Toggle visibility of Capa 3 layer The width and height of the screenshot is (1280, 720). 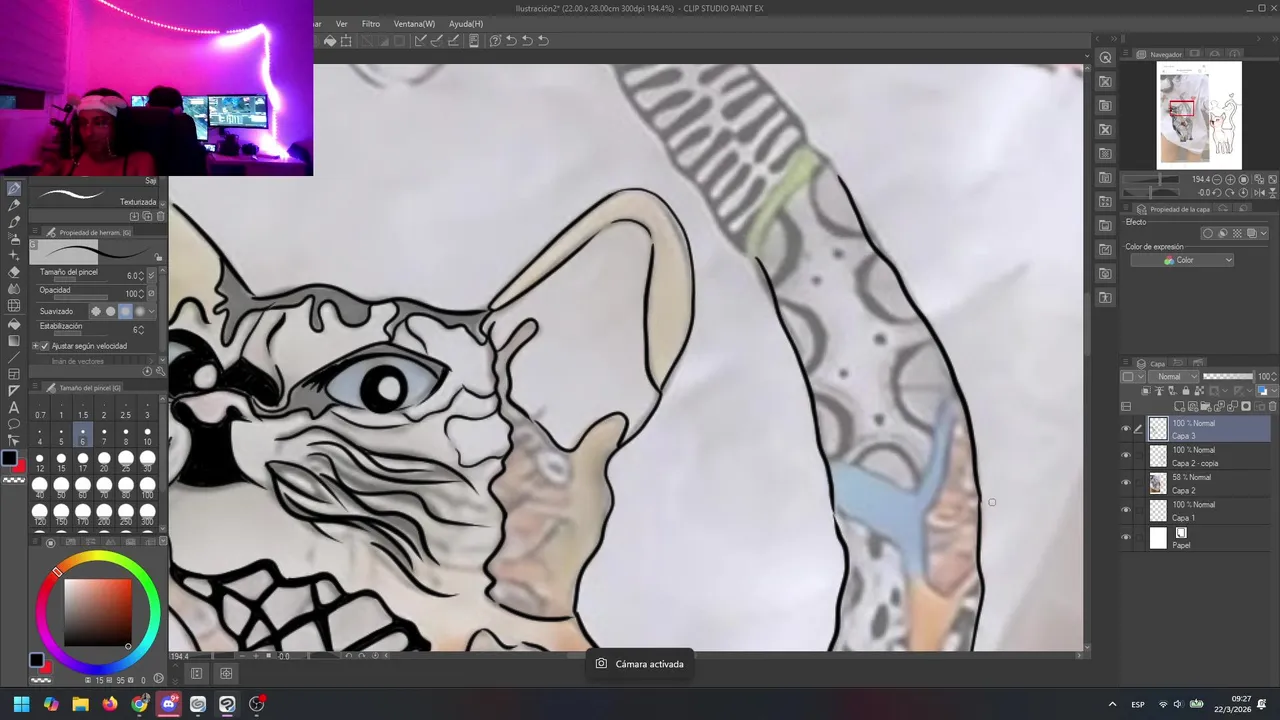pos(1126,429)
